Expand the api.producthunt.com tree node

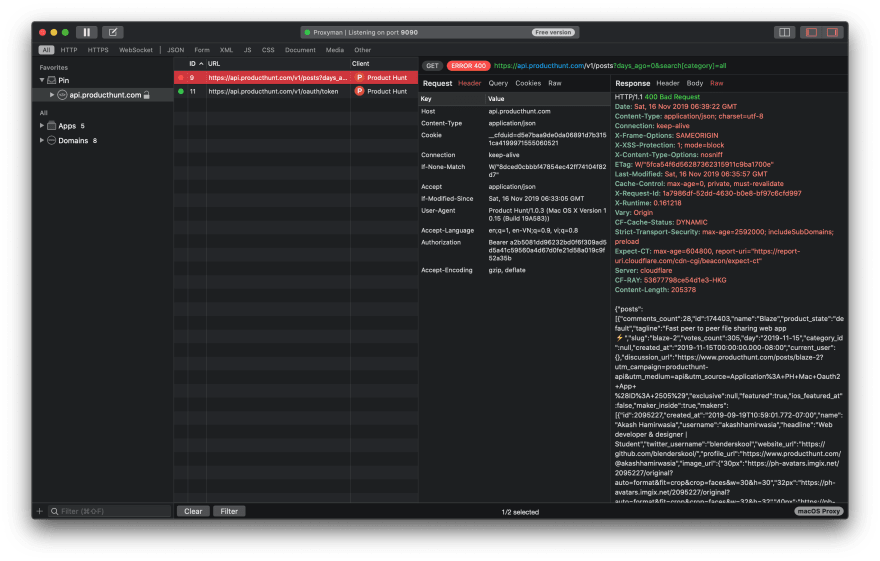coord(52,95)
